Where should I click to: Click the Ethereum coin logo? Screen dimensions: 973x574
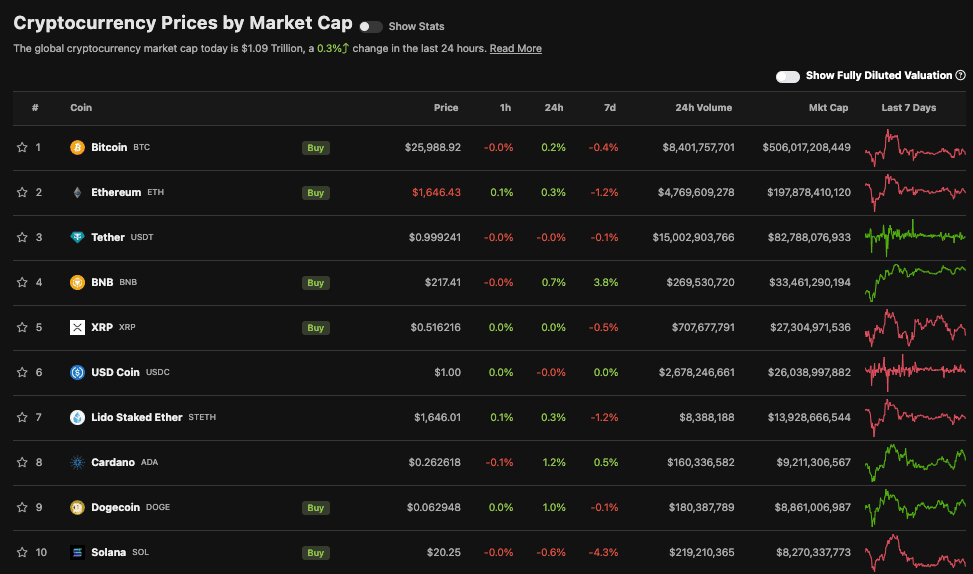(x=77, y=192)
